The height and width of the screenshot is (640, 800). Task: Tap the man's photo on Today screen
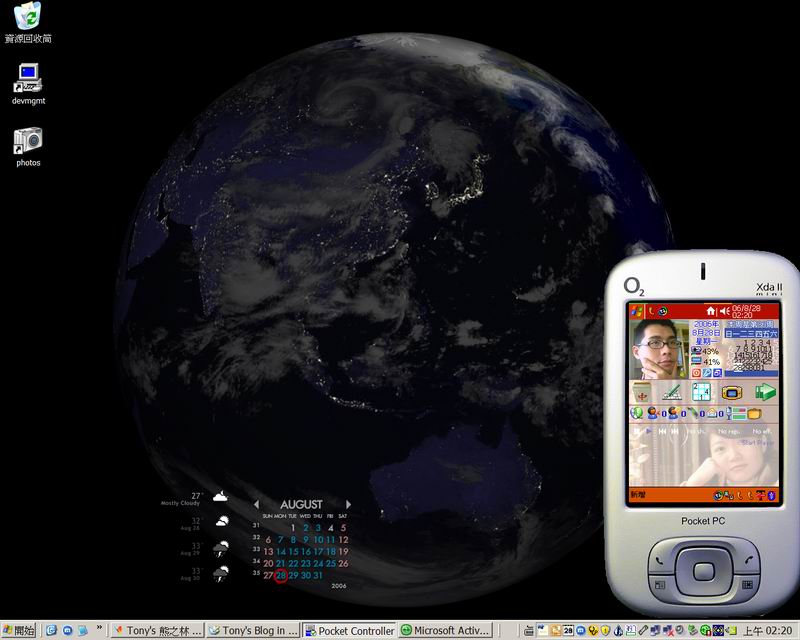tap(660, 350)
